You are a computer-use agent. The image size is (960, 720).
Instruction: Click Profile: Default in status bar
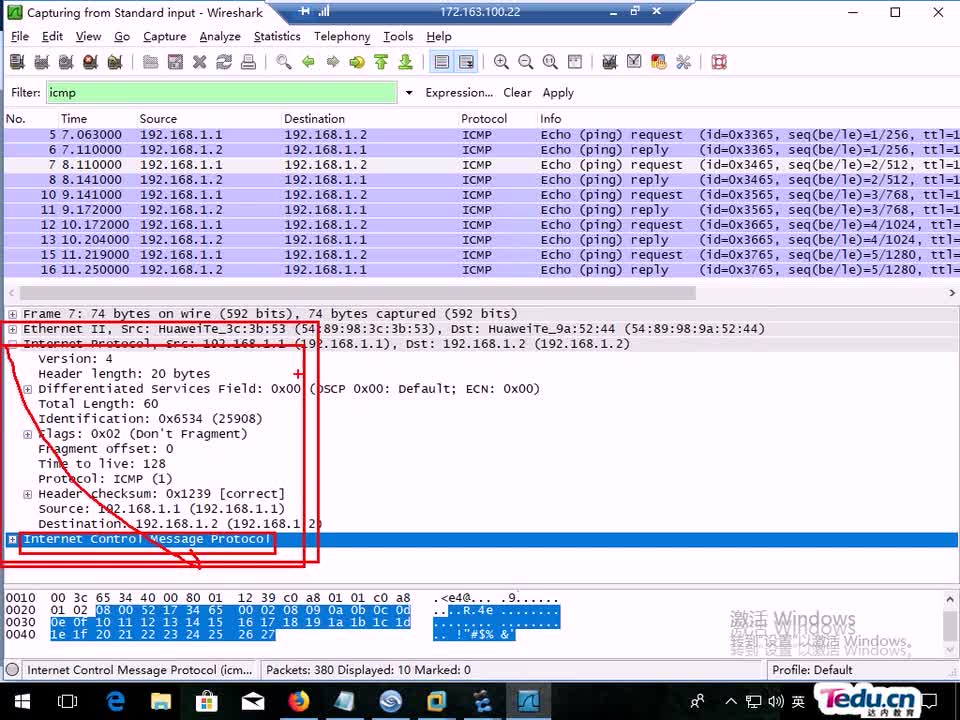tap(812, 670)
